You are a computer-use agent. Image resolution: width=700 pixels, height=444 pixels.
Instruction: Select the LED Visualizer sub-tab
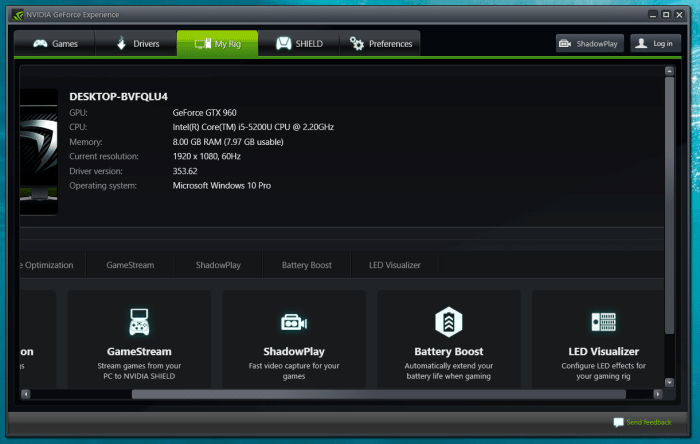(395, 265)
